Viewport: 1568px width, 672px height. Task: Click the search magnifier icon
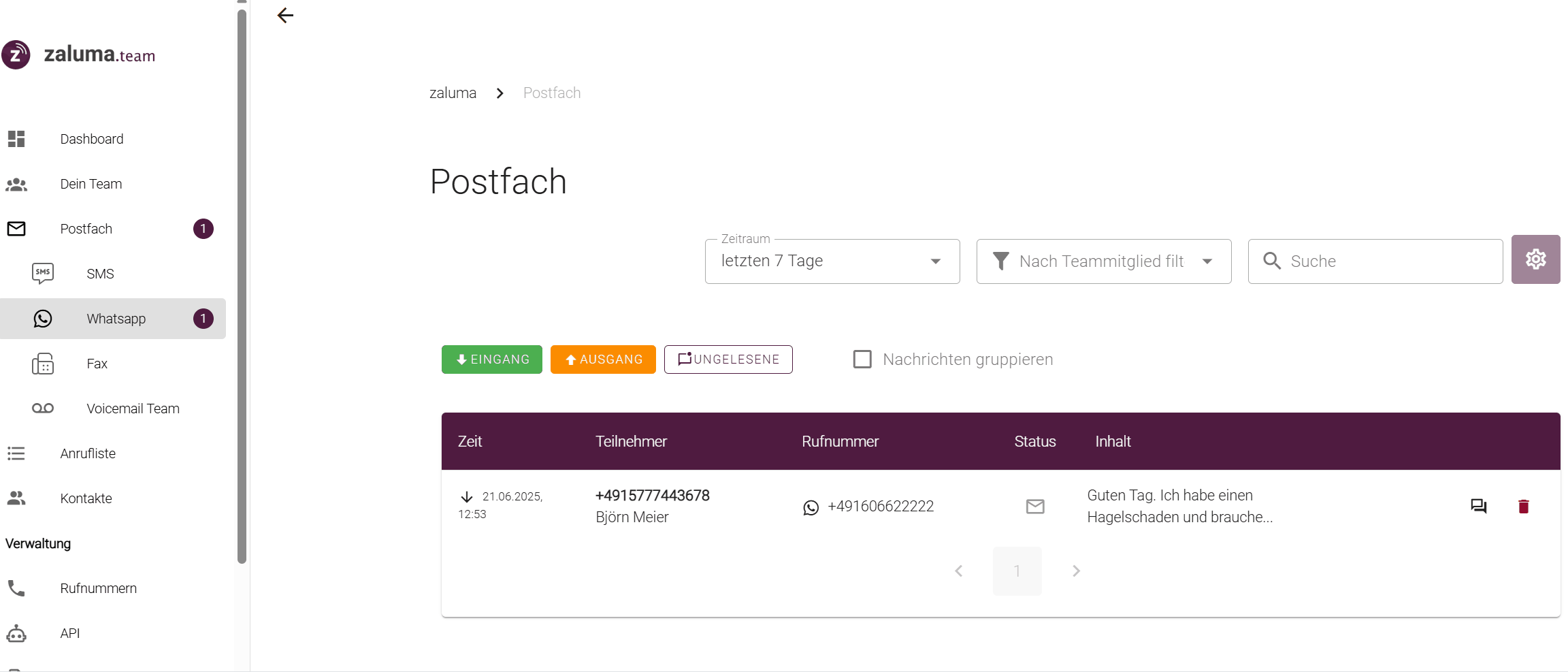[x=1272, y=261]
